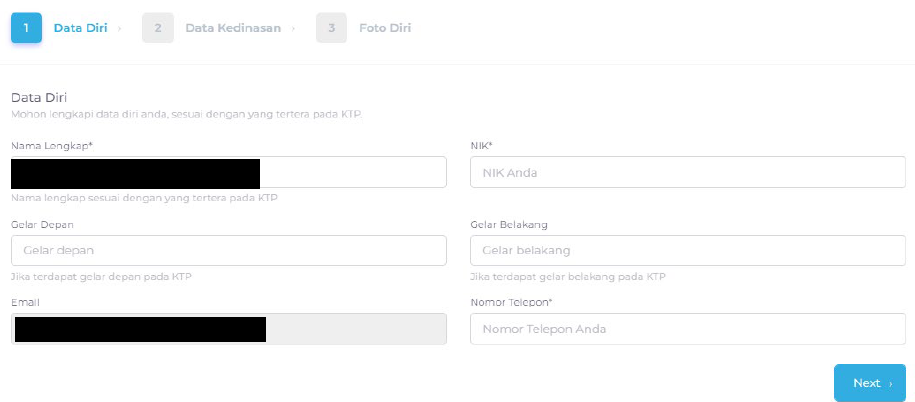The width and height of the screenshot is (915, 402).
Task: Click the Nomor Telepon* field label
Action: tap(511, 302)
